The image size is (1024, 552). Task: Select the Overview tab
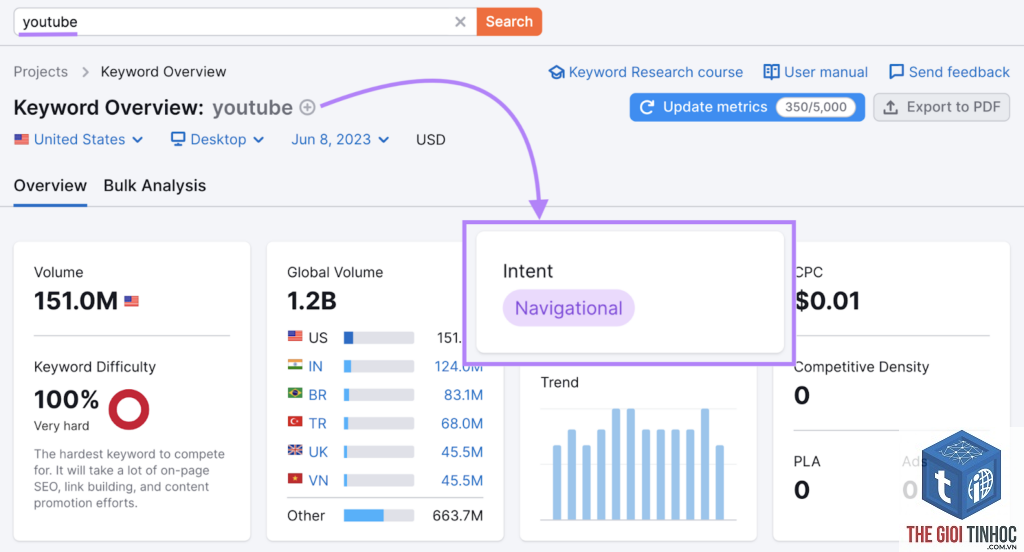(50, 186)
